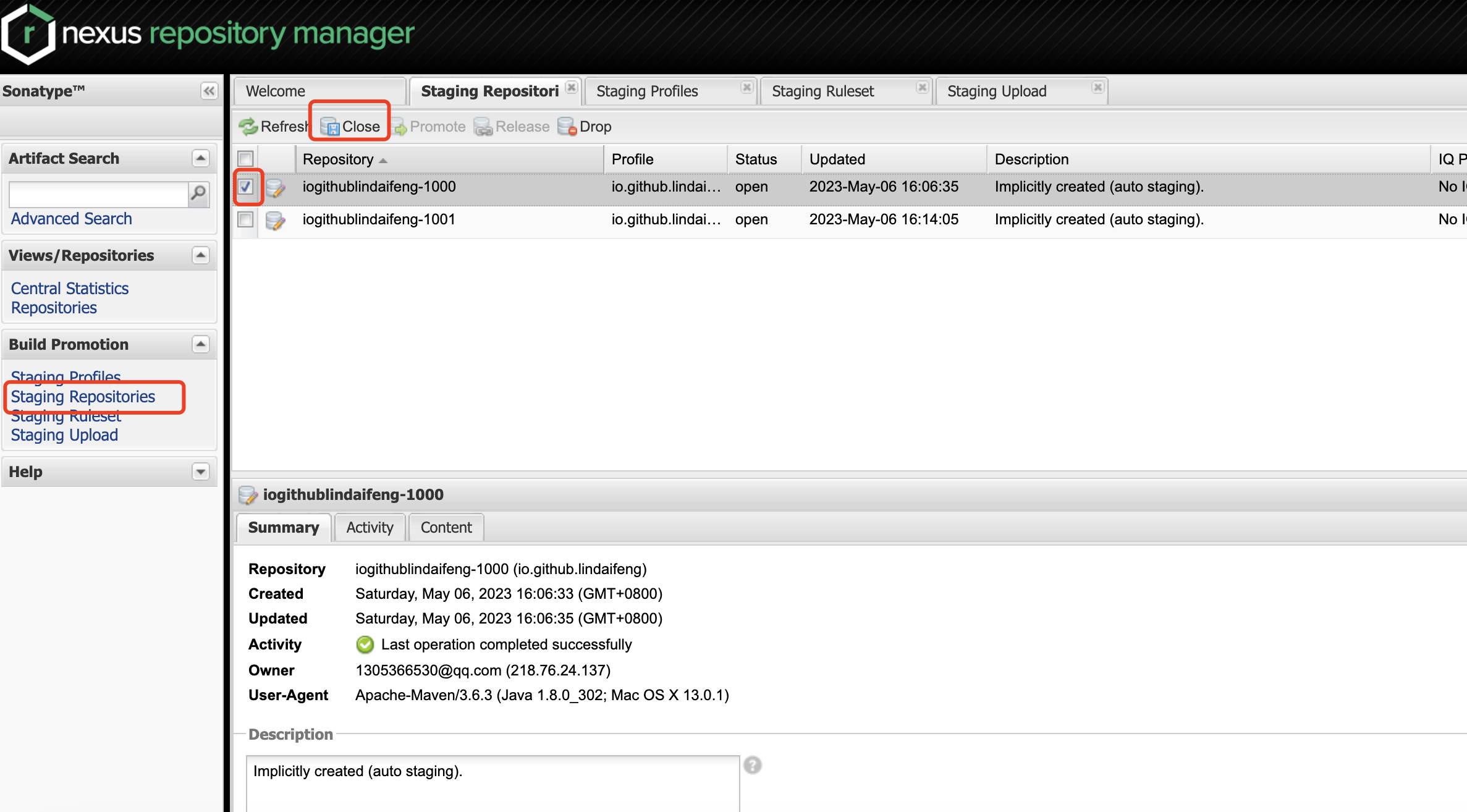The image size is (1467, 812).
Task: Open the Activity tab in details
Action: click(370, 528)
